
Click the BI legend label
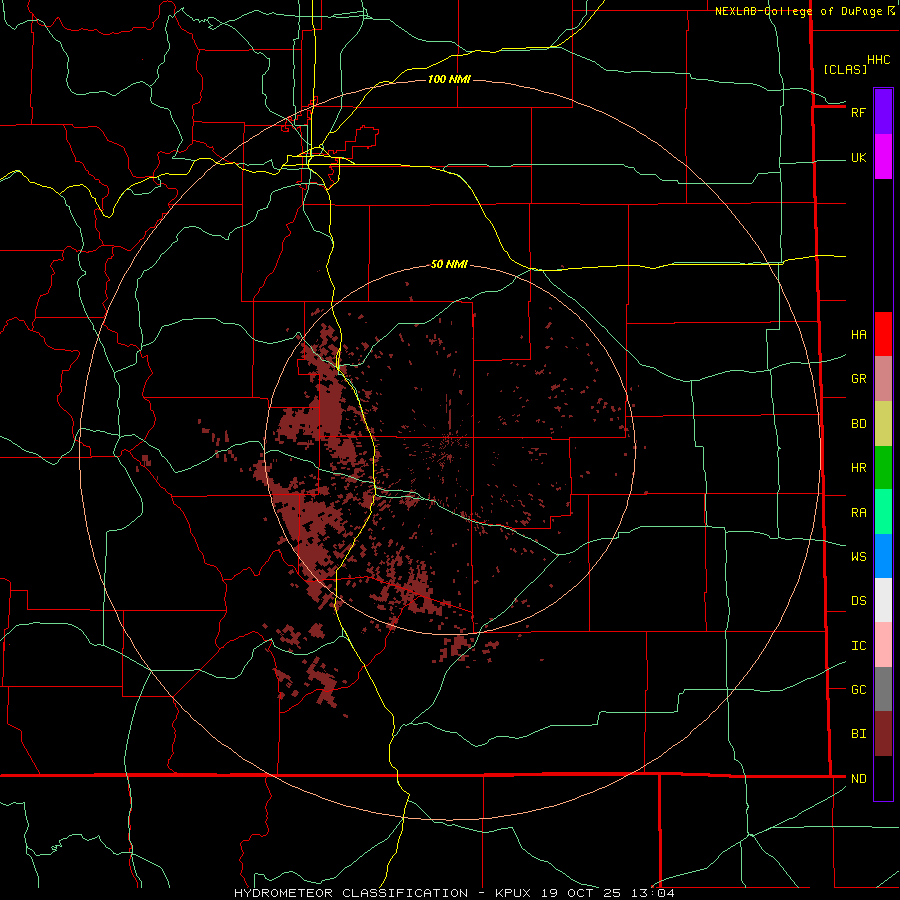pos(858,734)
